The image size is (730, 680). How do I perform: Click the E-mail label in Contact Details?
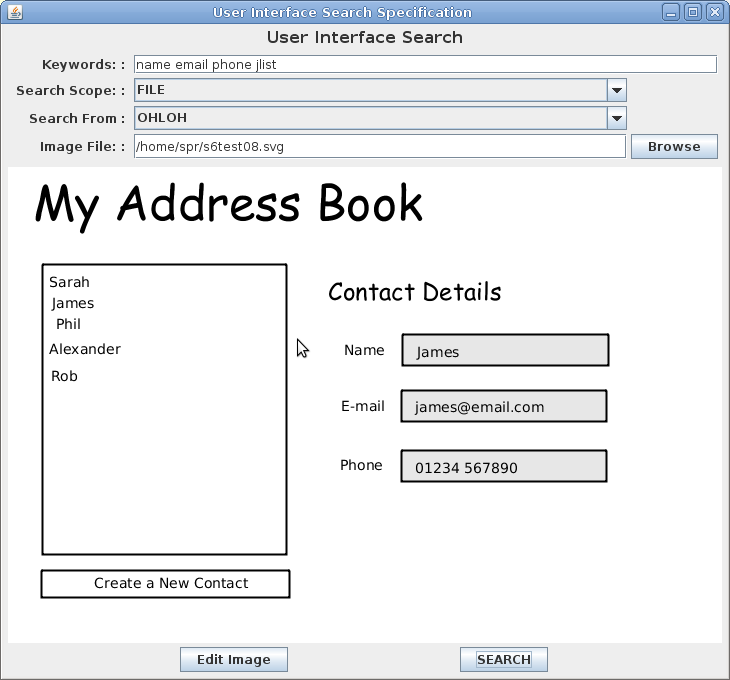363,406
